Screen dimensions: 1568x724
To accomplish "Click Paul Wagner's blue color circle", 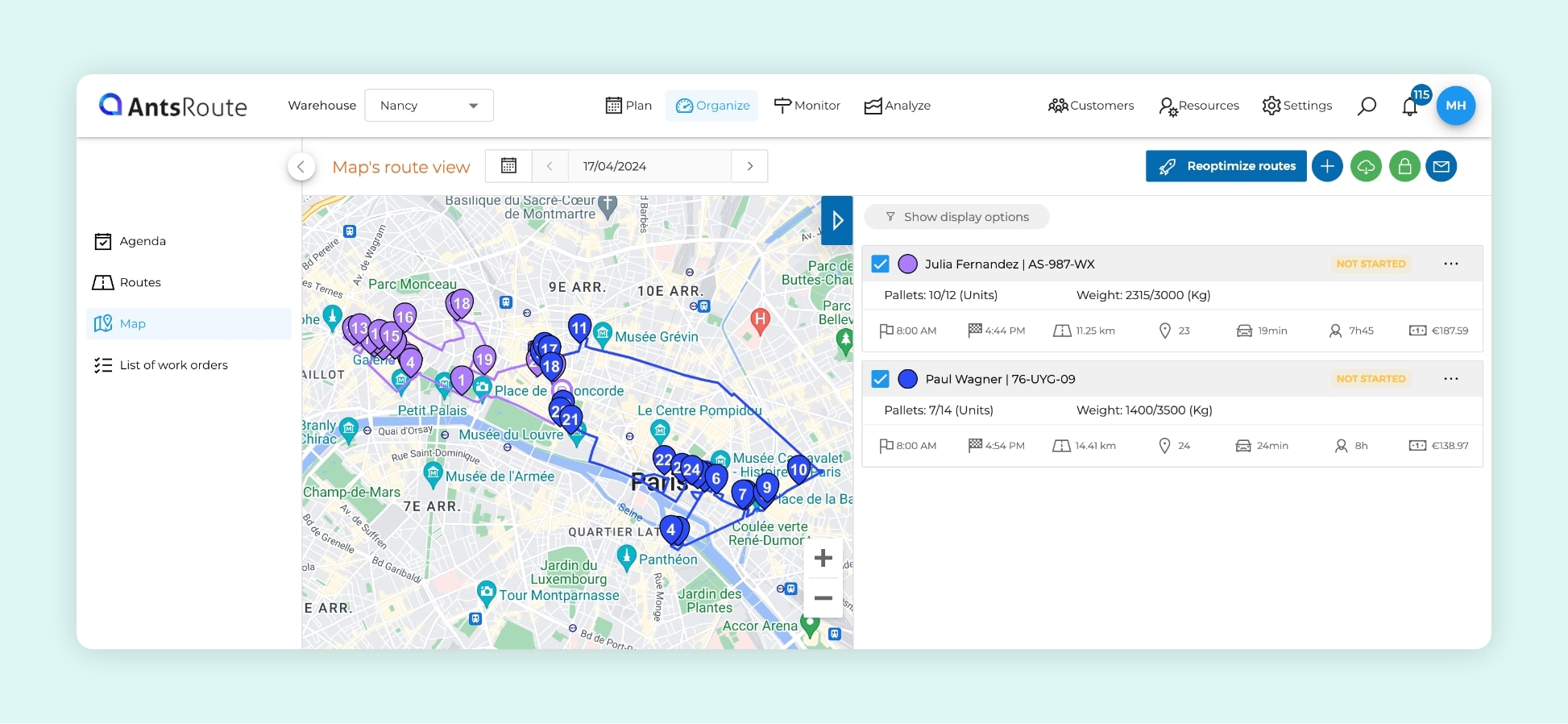I will pyautogui.click(x=908, y=379).
